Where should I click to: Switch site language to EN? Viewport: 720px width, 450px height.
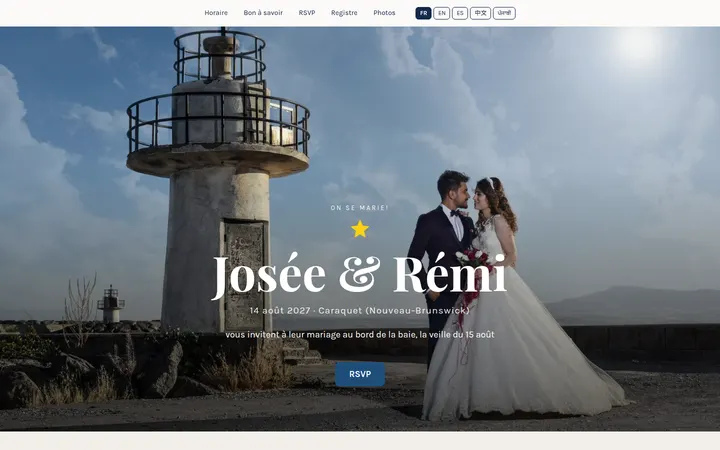point(442,13)
